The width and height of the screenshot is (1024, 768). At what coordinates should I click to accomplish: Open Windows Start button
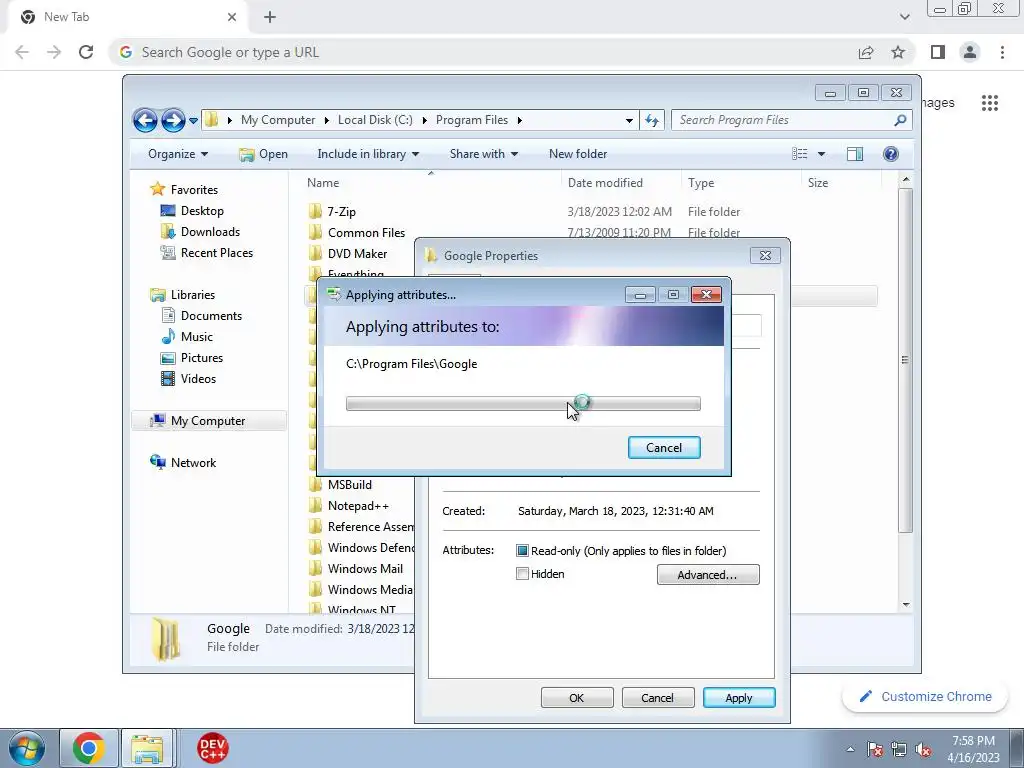tap(26, 748)
